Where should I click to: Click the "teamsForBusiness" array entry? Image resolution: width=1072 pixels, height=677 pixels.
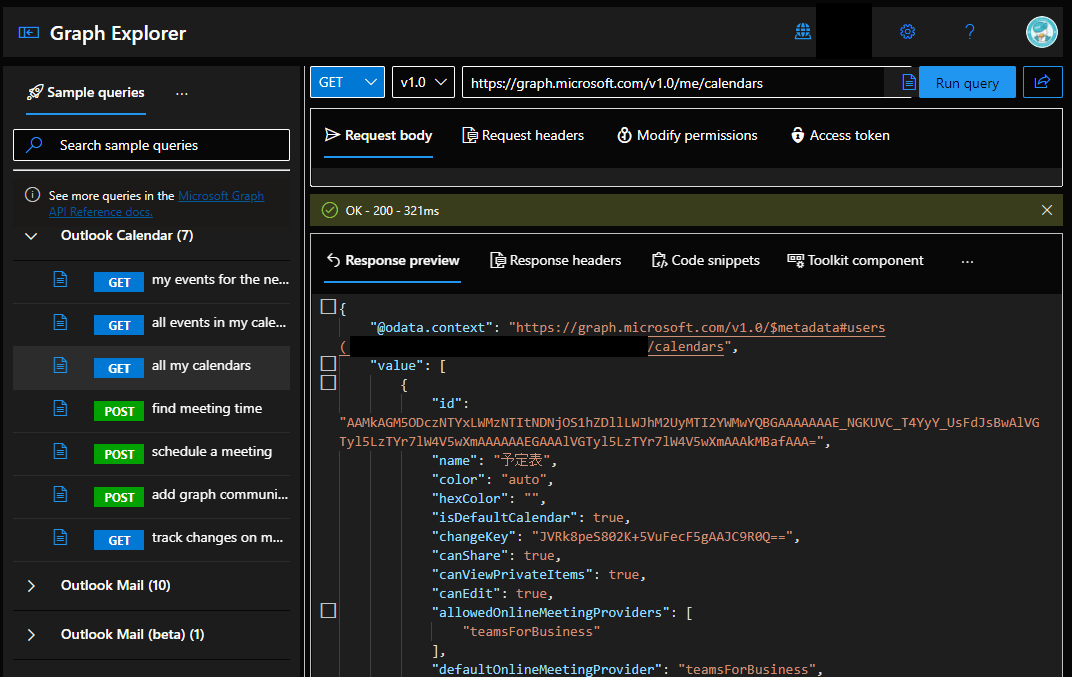coord(531,632)
